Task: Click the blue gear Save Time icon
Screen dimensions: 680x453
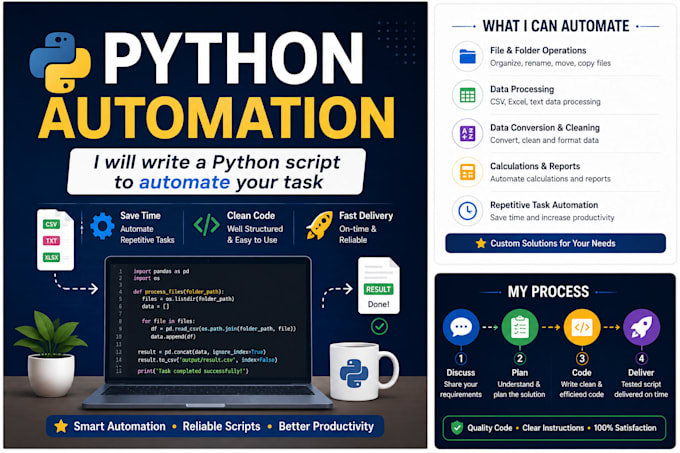Action: 102,226
